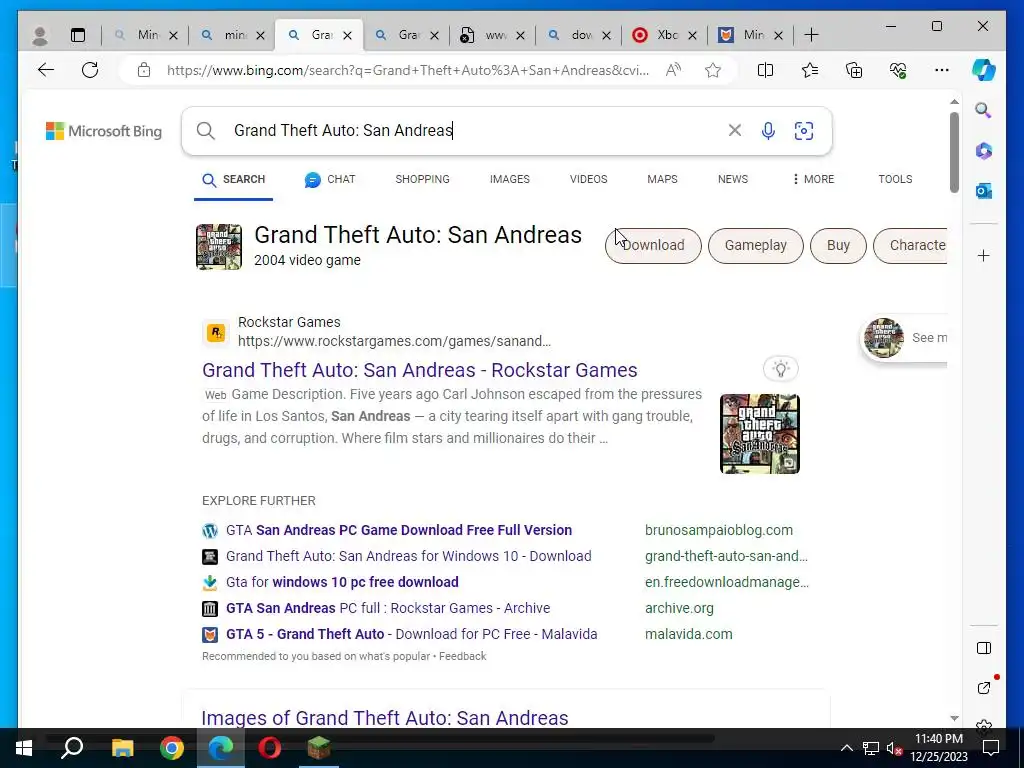Screen dimensions: 1024x768
Task: Open the SHOPPING results tab
Action: pos(423,179)
